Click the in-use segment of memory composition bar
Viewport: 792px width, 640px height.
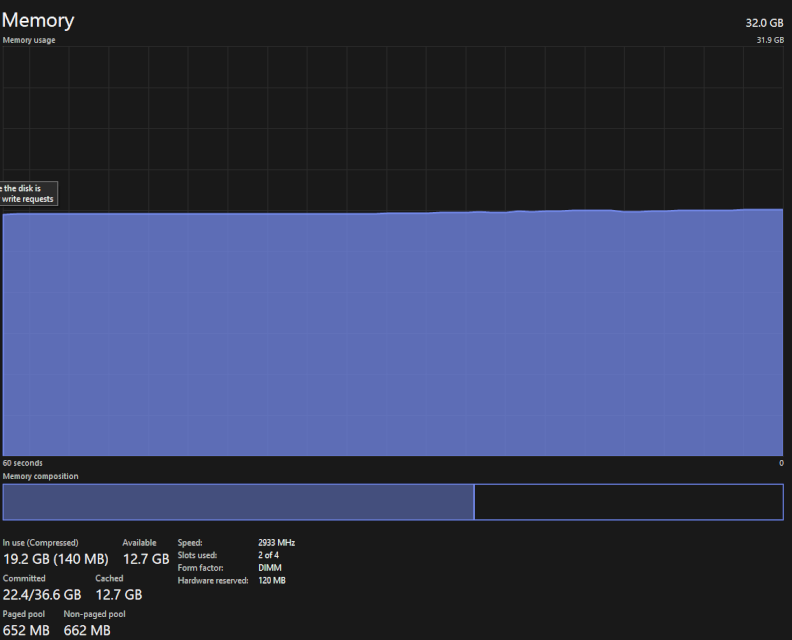(238, 502)
